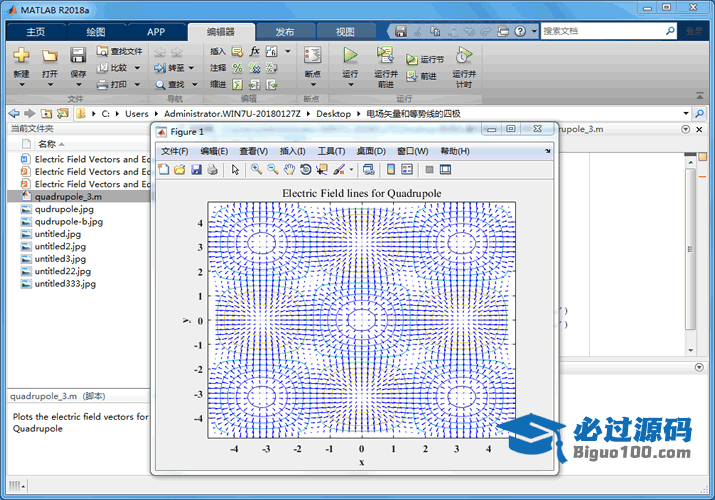The height and width of the screenshot is (500, 715).
Task: Print the figure using Figure 1 printer icon
Action: [x=212, y=170]
